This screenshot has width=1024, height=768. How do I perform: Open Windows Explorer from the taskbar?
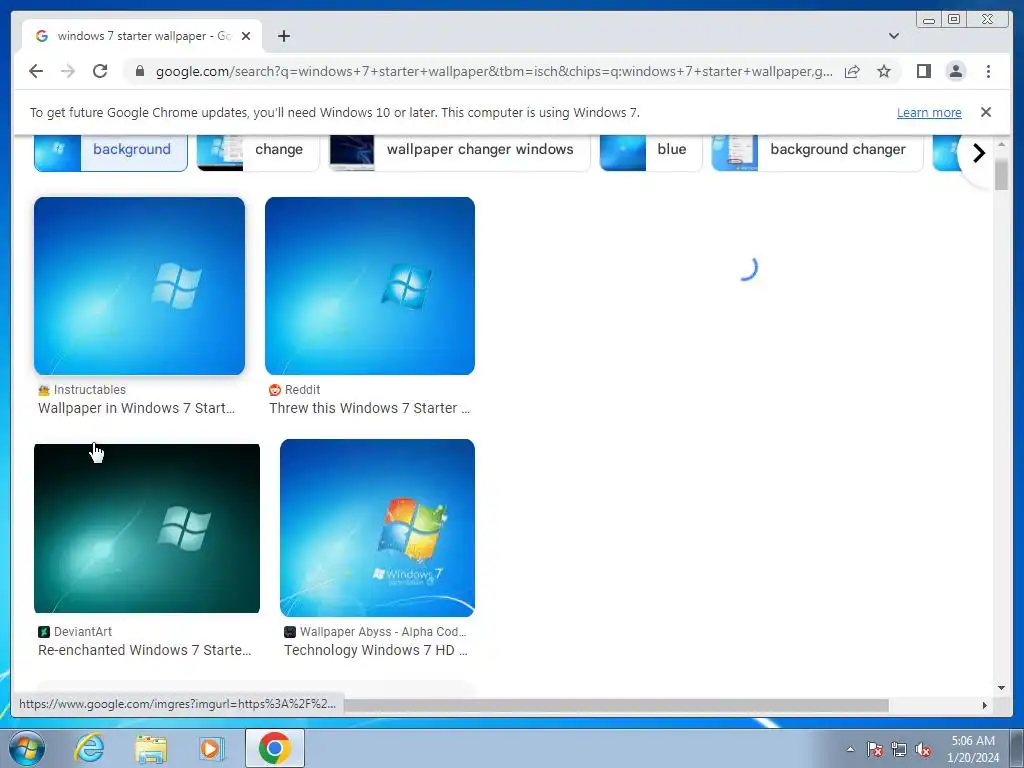[x=151, y=748]
